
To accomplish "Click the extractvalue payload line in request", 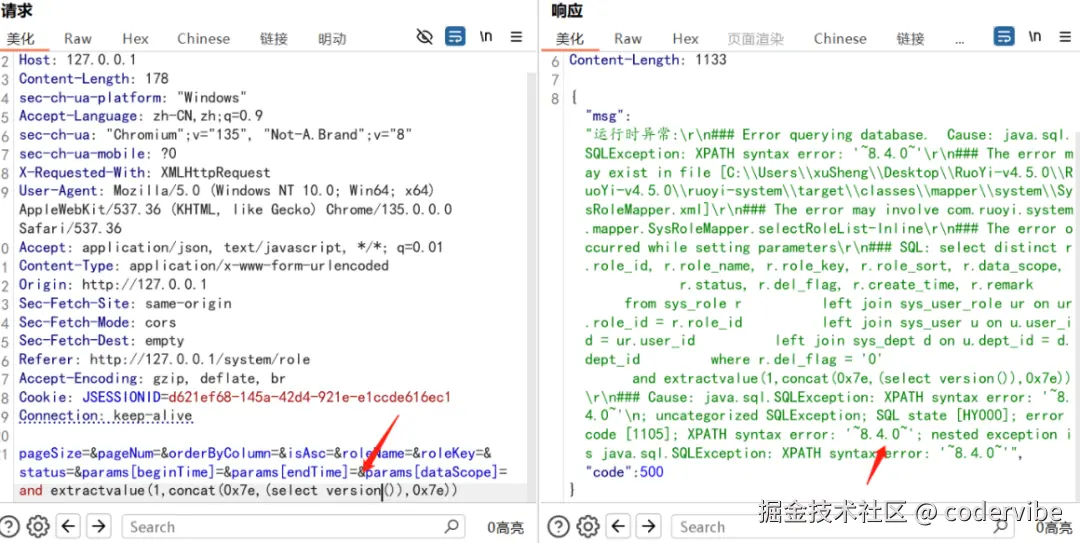I will coord(239,491).
